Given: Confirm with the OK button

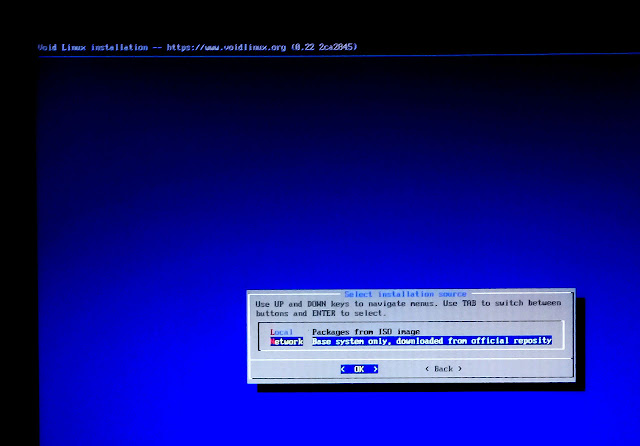Looking at the screenshot, I should click(359, 369).
